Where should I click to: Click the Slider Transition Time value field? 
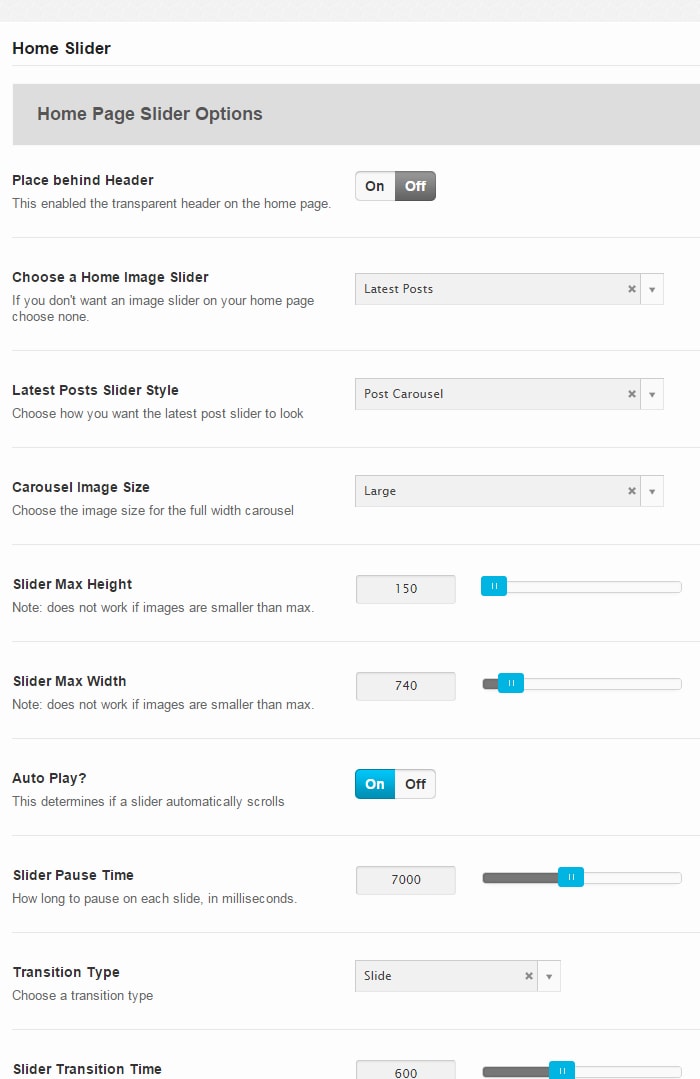[x=406, y=1071]
